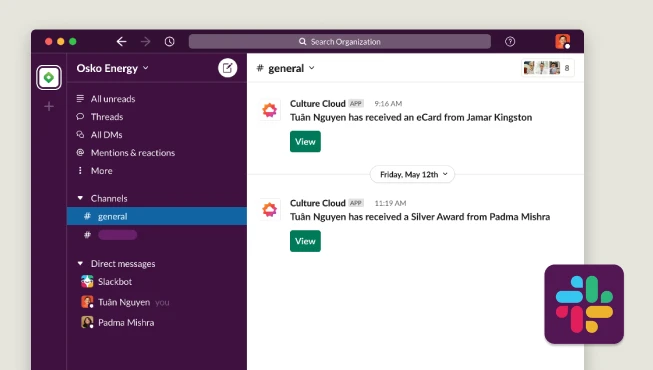This screenshot has height=370, width=653.
Task: View the Silver Award from Padma Mishra
Action: tap(305, 241)
